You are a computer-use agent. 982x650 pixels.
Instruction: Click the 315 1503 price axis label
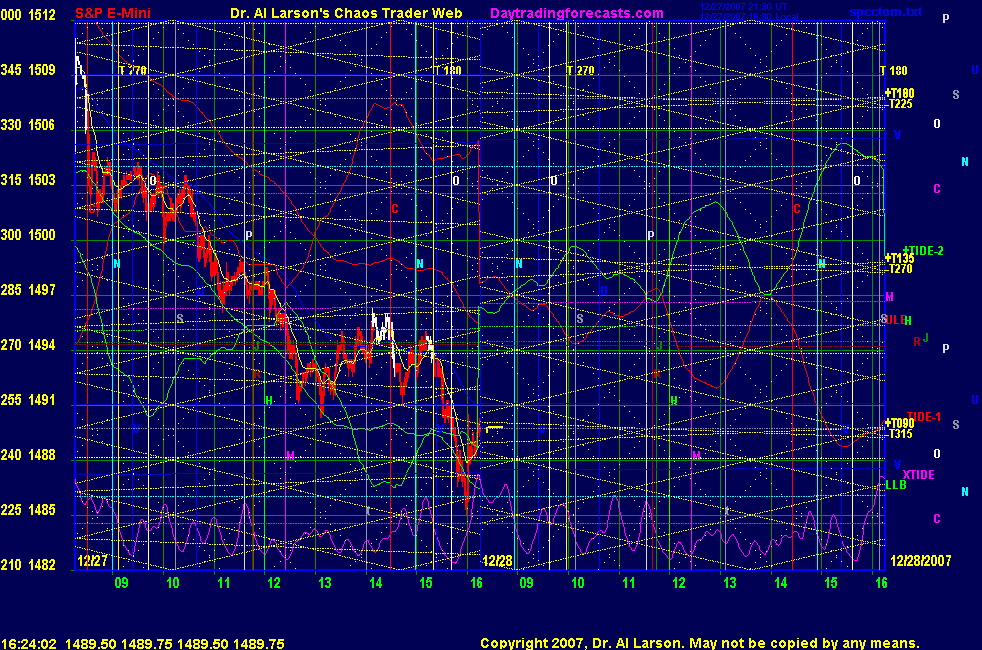click(28, 180)
